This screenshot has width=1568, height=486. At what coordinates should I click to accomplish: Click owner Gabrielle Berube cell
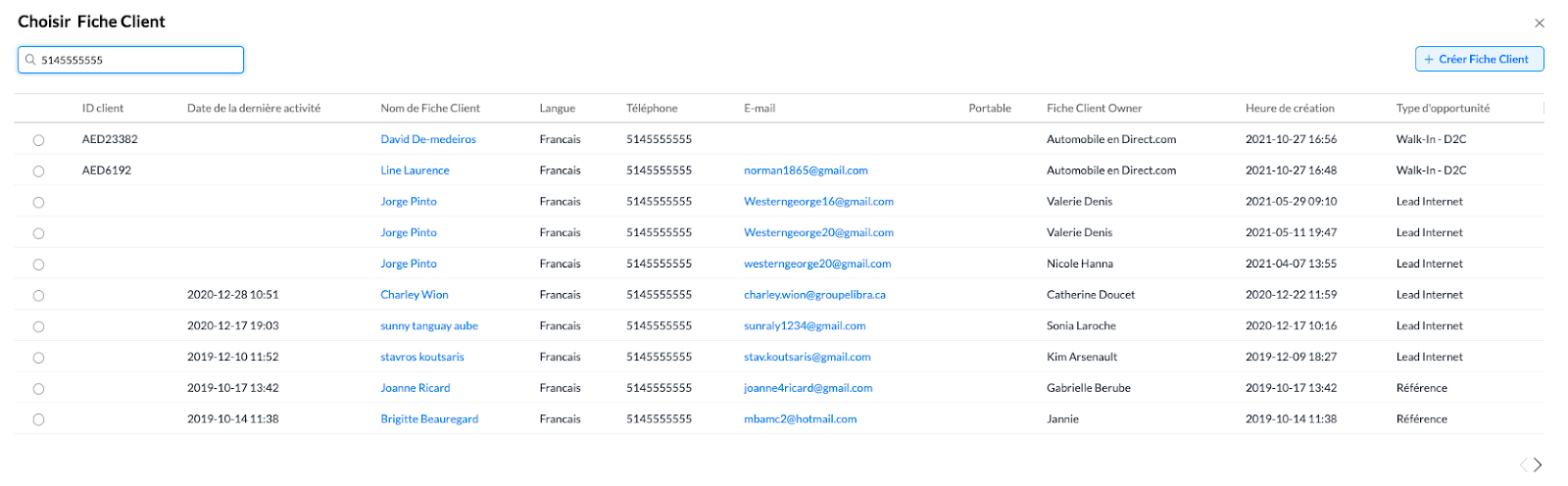click(1089, 388)
